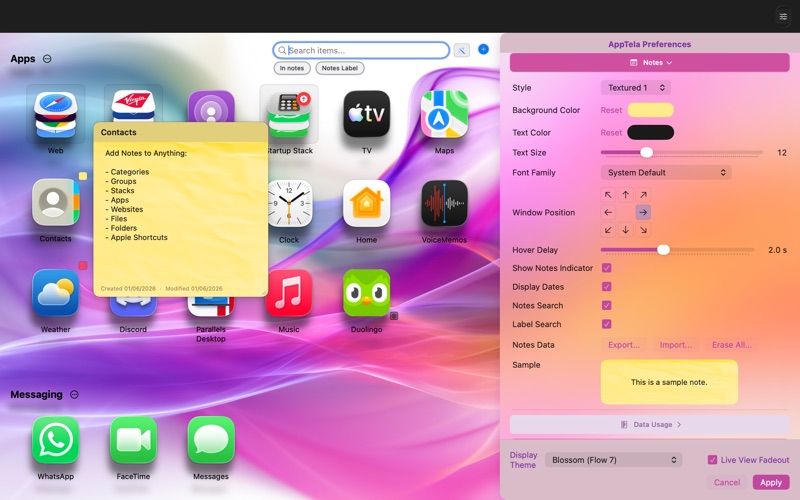Click the small badge next to Duolingo

click(394, 316)
